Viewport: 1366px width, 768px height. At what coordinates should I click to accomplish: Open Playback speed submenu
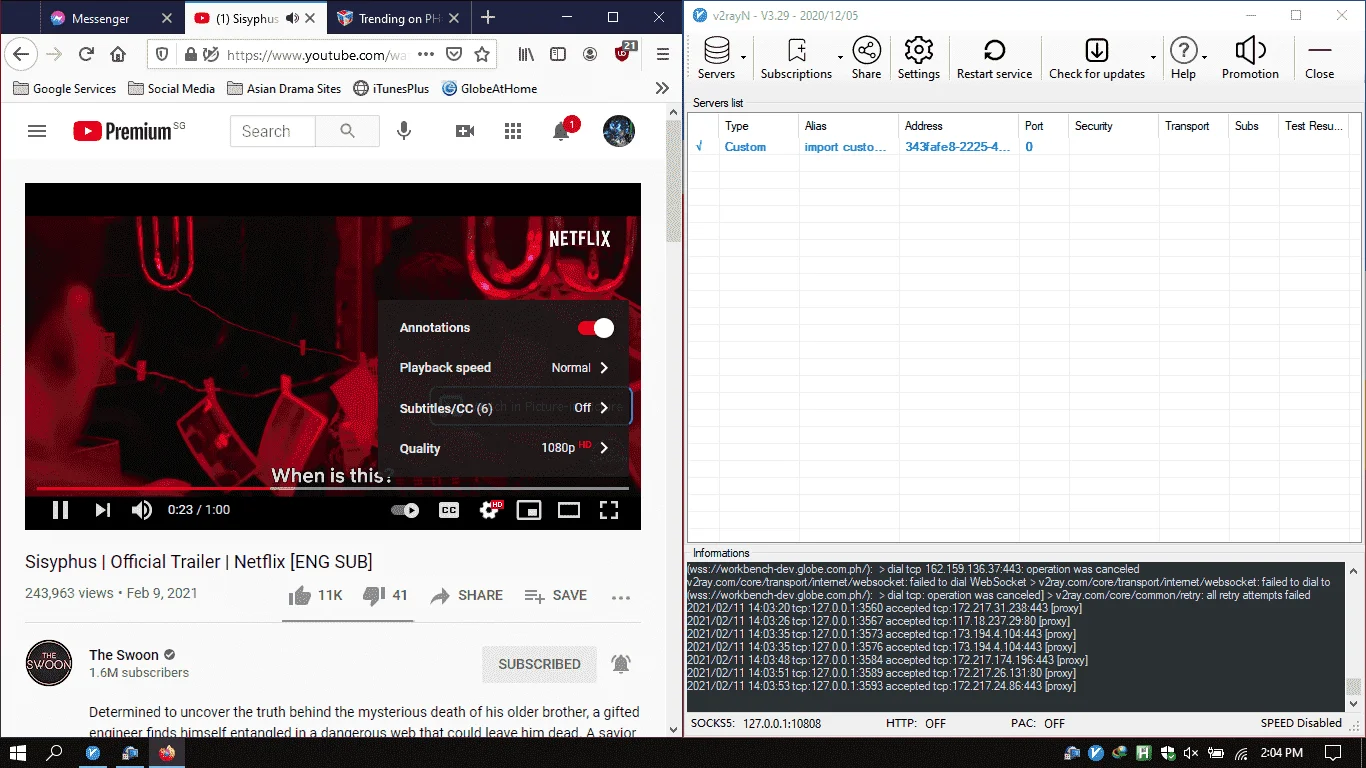[x=505, y=368]
